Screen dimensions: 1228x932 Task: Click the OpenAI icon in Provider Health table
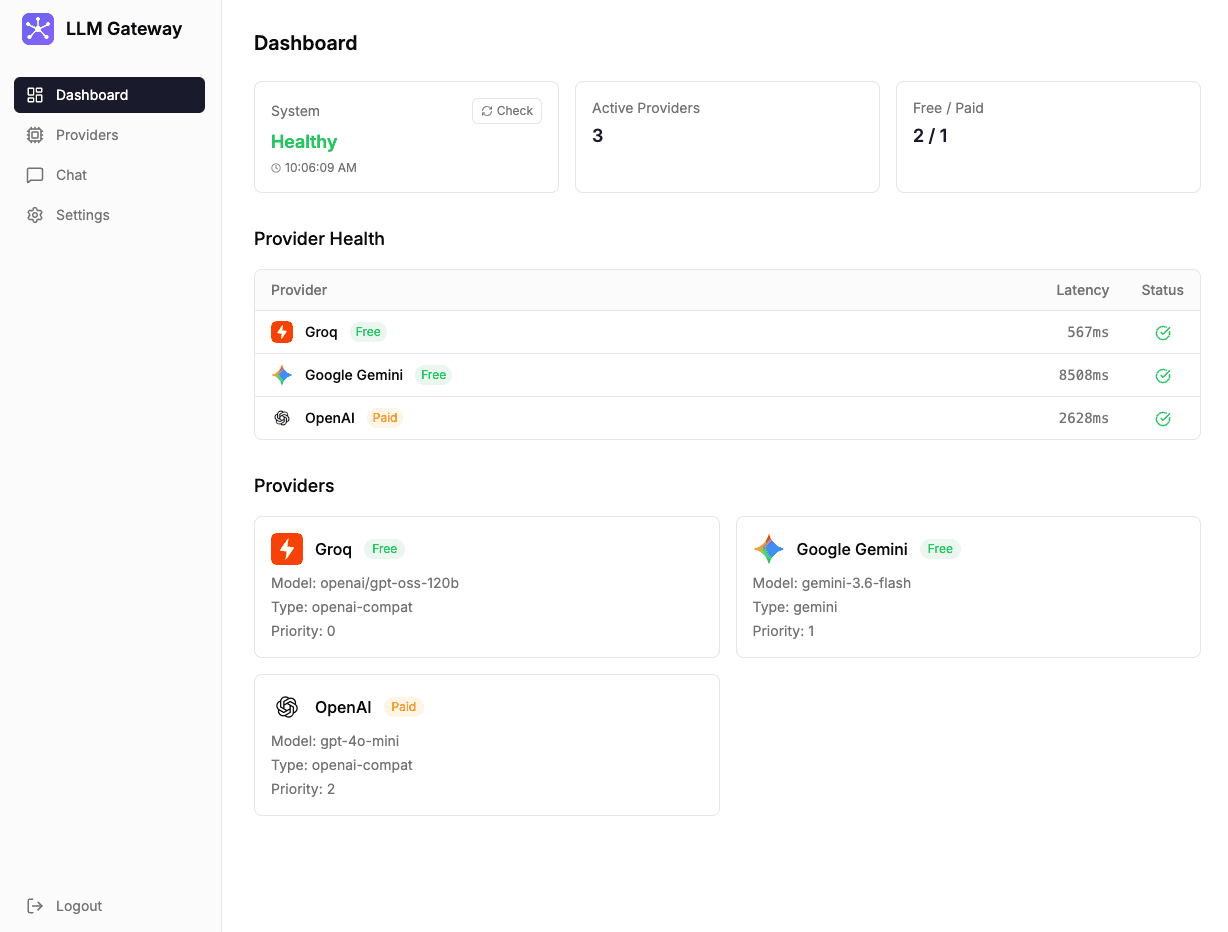click(x=282, y=418)
